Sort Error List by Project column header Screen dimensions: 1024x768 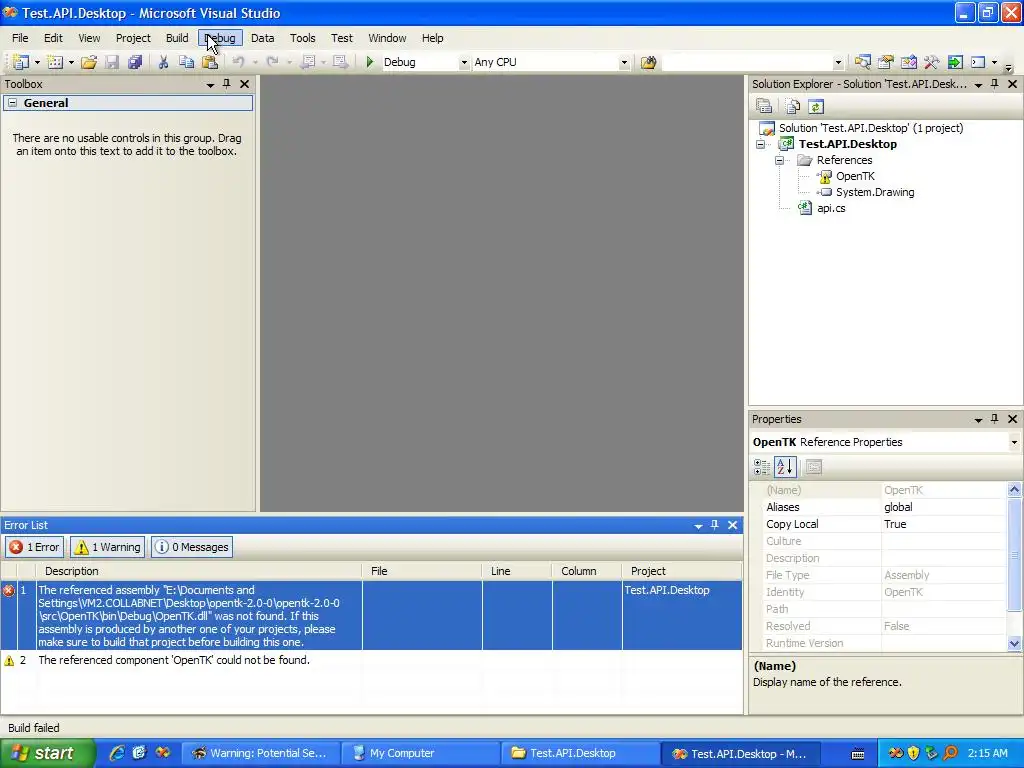point(682,571)
